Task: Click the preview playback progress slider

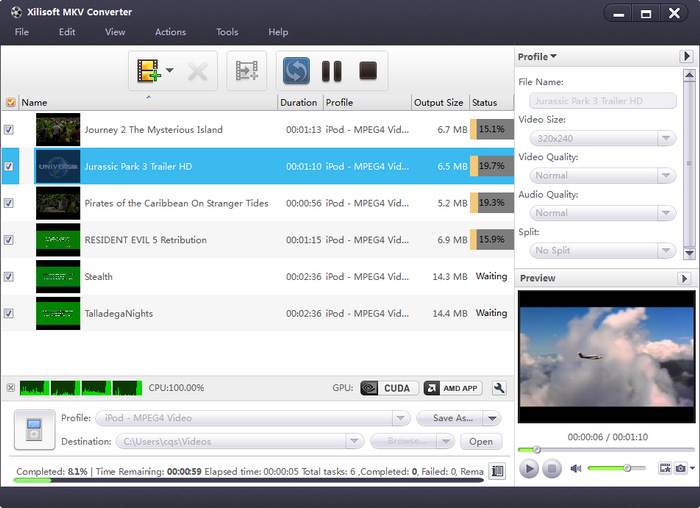Action: 606,450
